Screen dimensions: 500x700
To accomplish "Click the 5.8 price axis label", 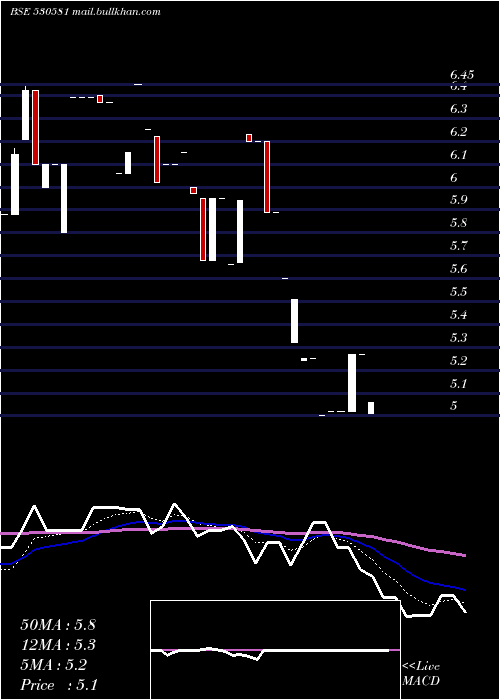I will click(458, 222).
